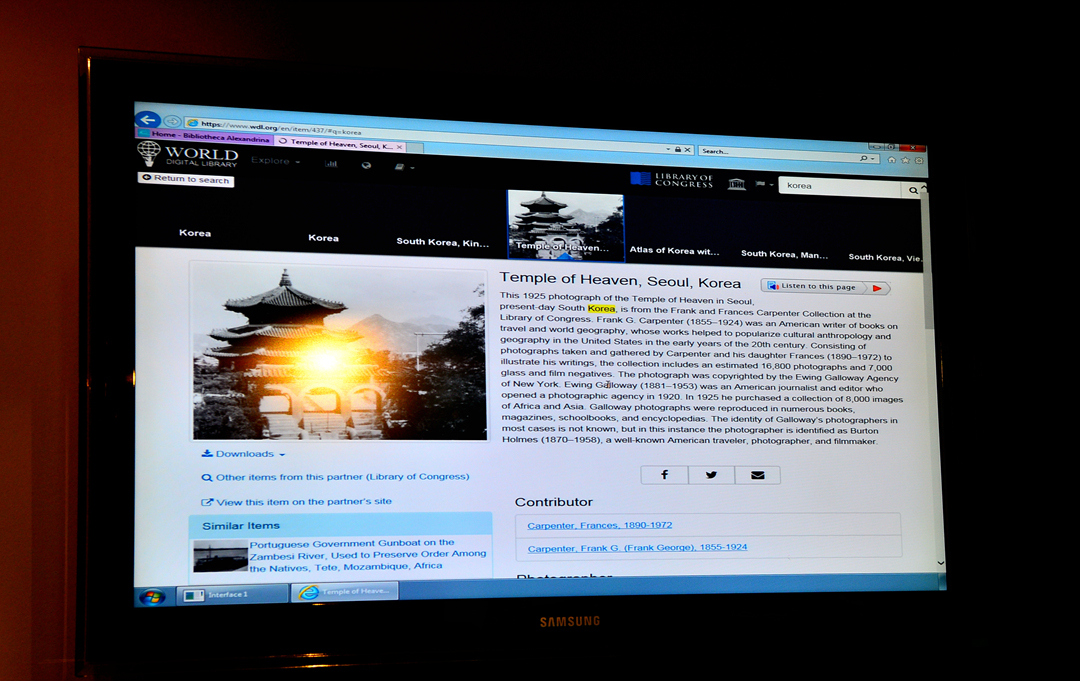Click the highlighted word Korea in description
The image size is (1080, 681).
coord(601,308)
